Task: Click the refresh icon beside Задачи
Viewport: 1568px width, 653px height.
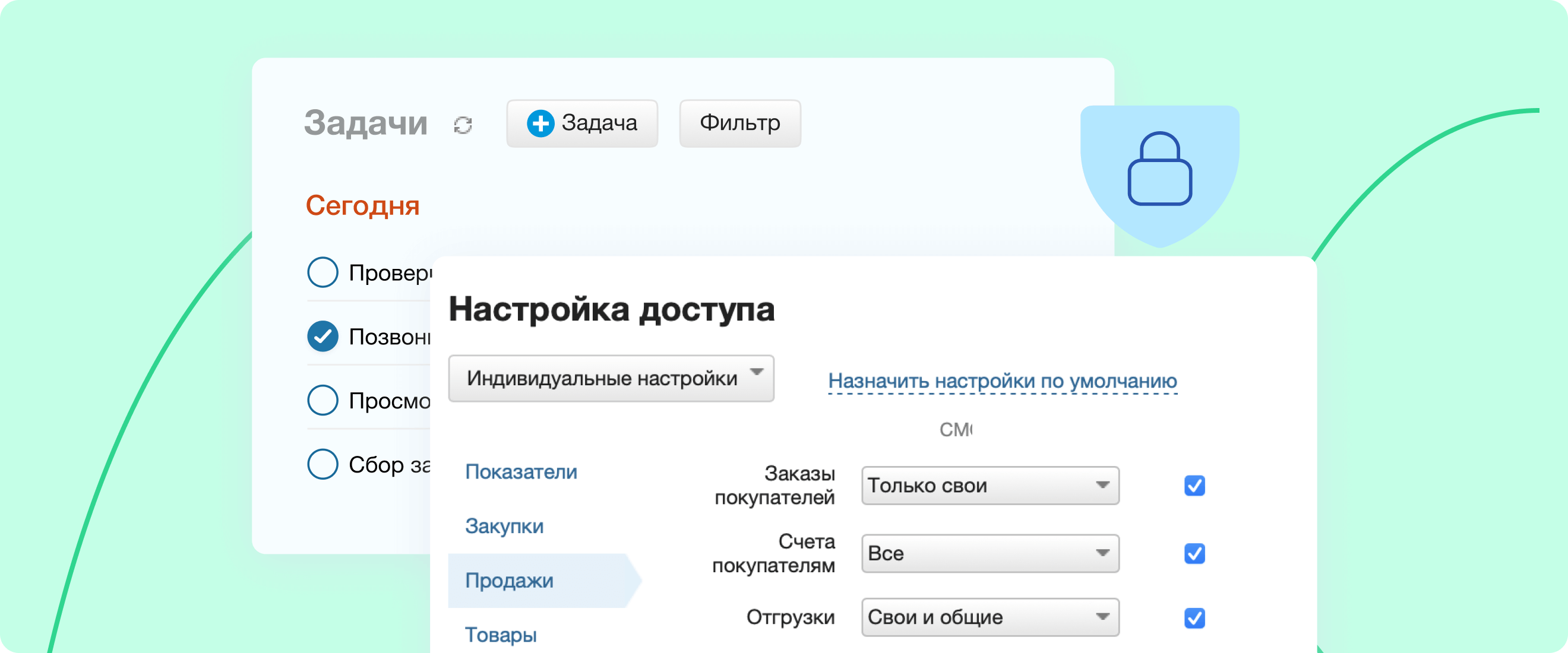Action: tap(463, 125)
